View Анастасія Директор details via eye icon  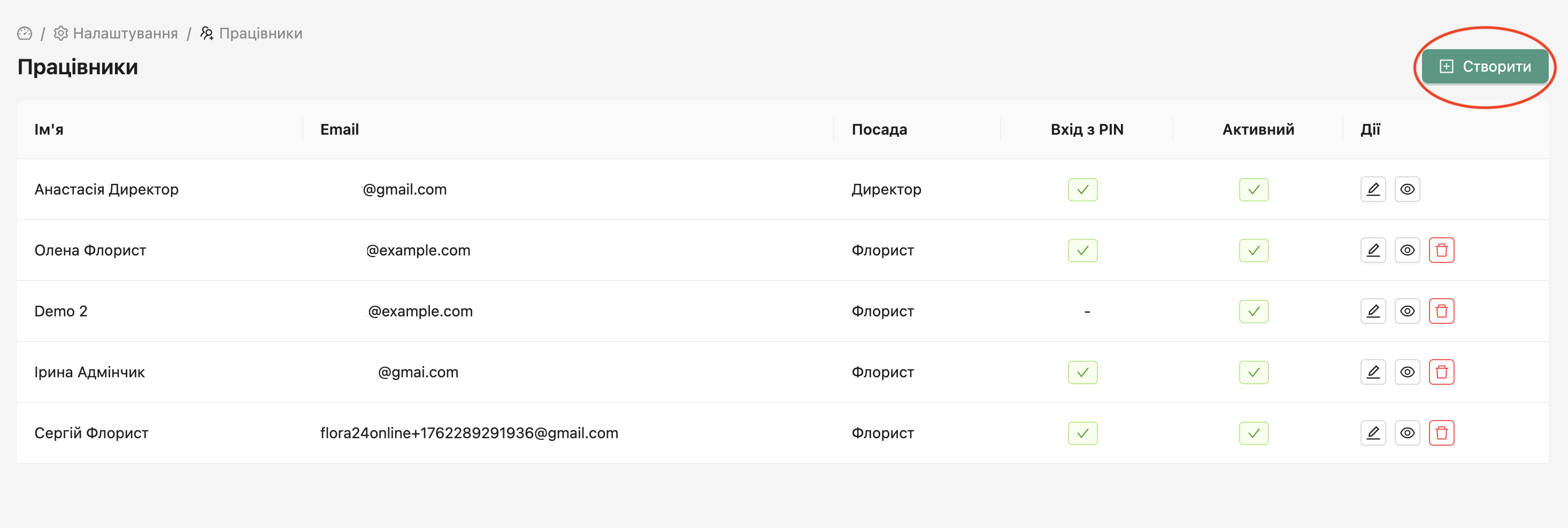[x=1406, y=189]
